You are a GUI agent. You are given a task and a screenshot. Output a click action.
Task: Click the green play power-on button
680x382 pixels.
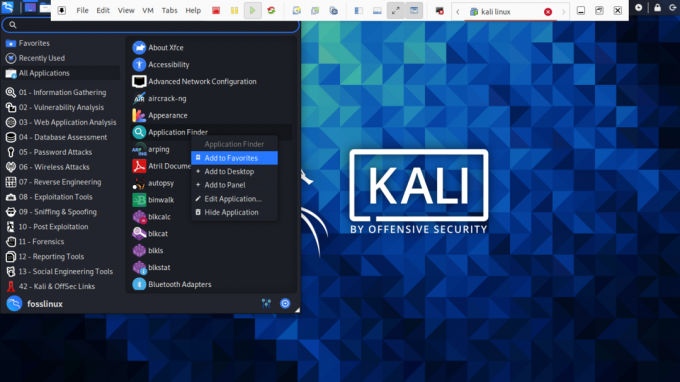coord(252,10)
